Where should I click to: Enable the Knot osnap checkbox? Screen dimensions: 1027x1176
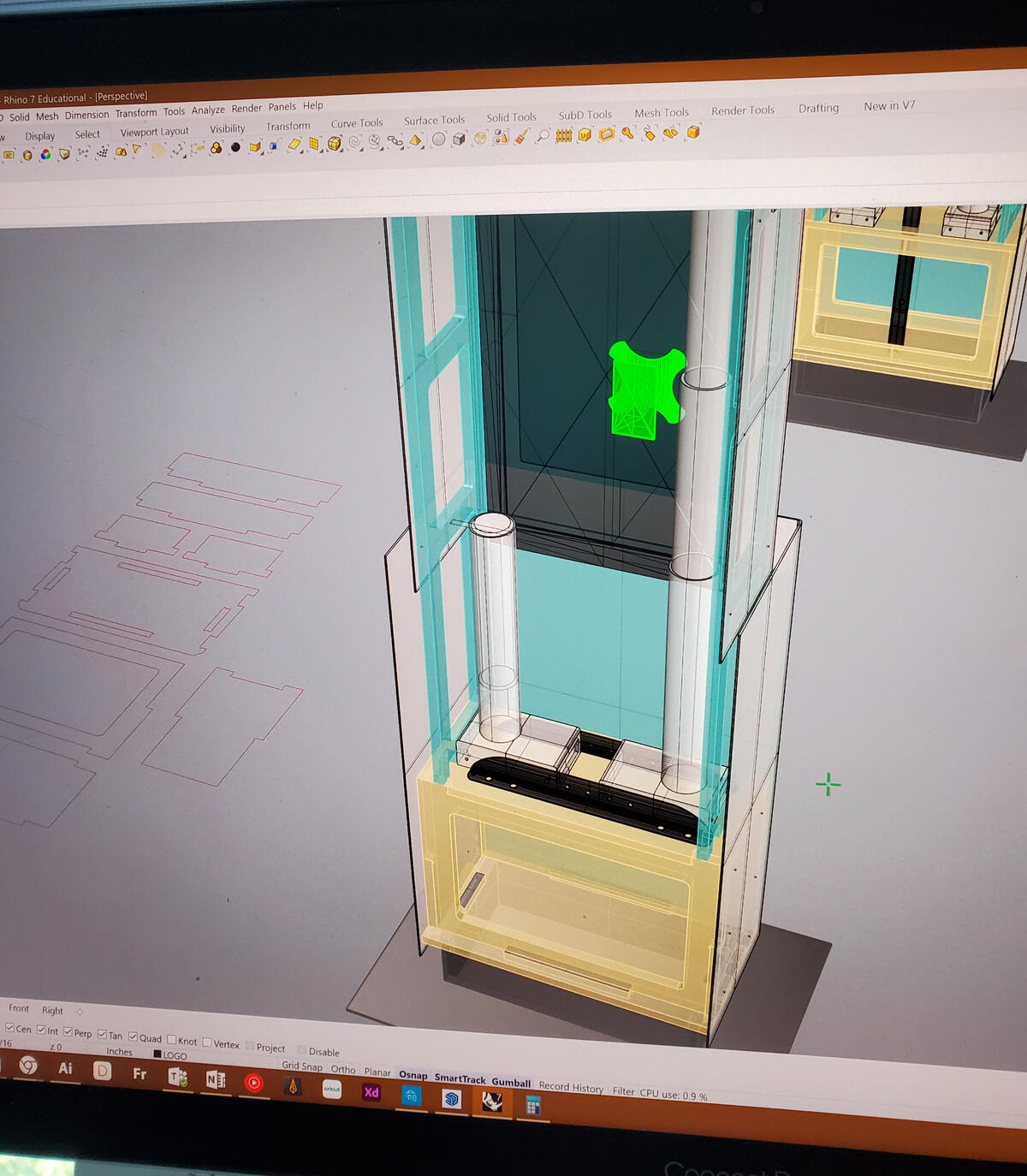coord(172,1039)
